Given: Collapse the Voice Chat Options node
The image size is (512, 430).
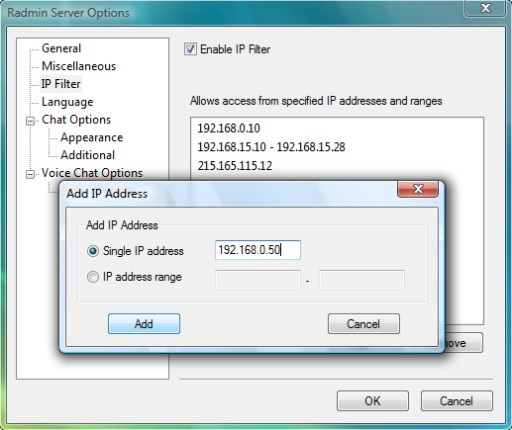Looking at the screenshot, I should [30, 174].
